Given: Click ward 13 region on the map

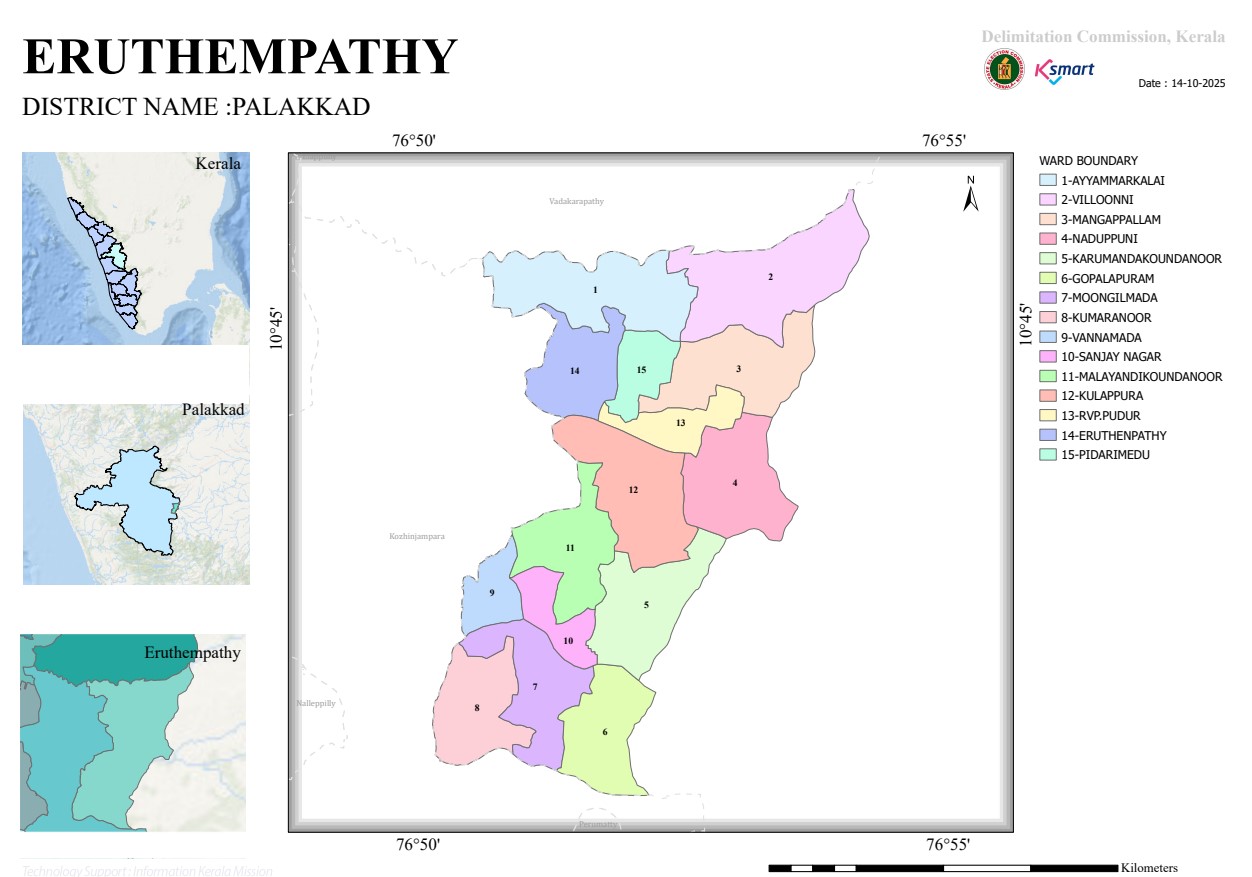Looking at the screenshot, I should [680, 422].
